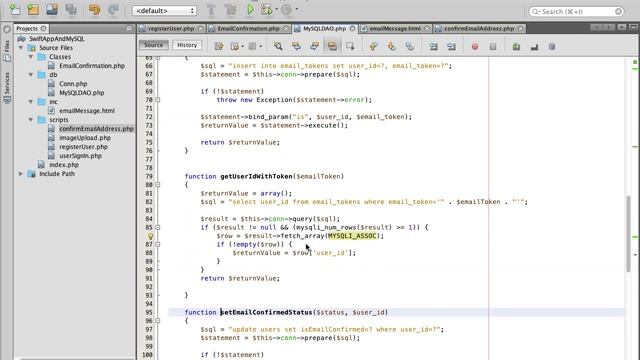Go to Previous Bookmark icon
This screenshot has width=640, height=360.
(373, 46)
